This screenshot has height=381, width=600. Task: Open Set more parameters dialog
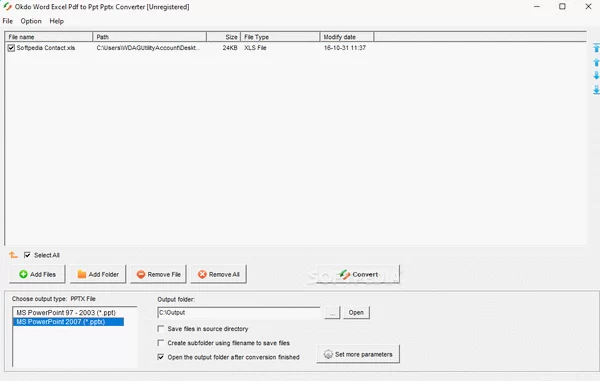358,354
